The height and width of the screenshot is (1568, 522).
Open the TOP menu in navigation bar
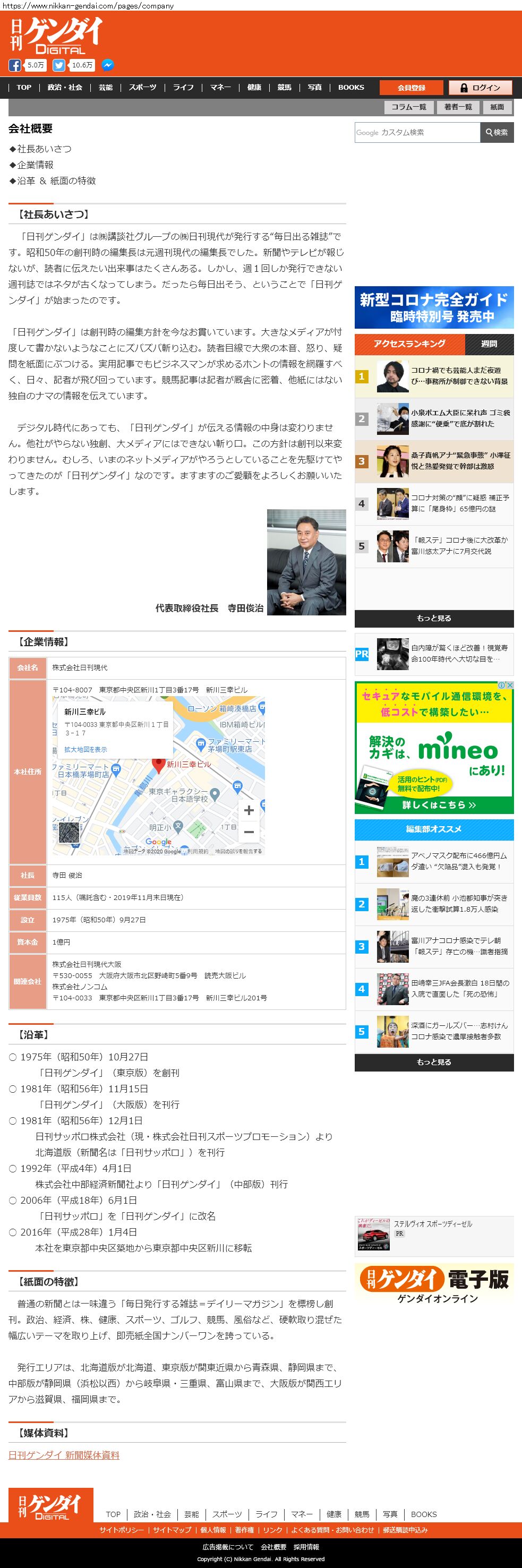[24, 88]
